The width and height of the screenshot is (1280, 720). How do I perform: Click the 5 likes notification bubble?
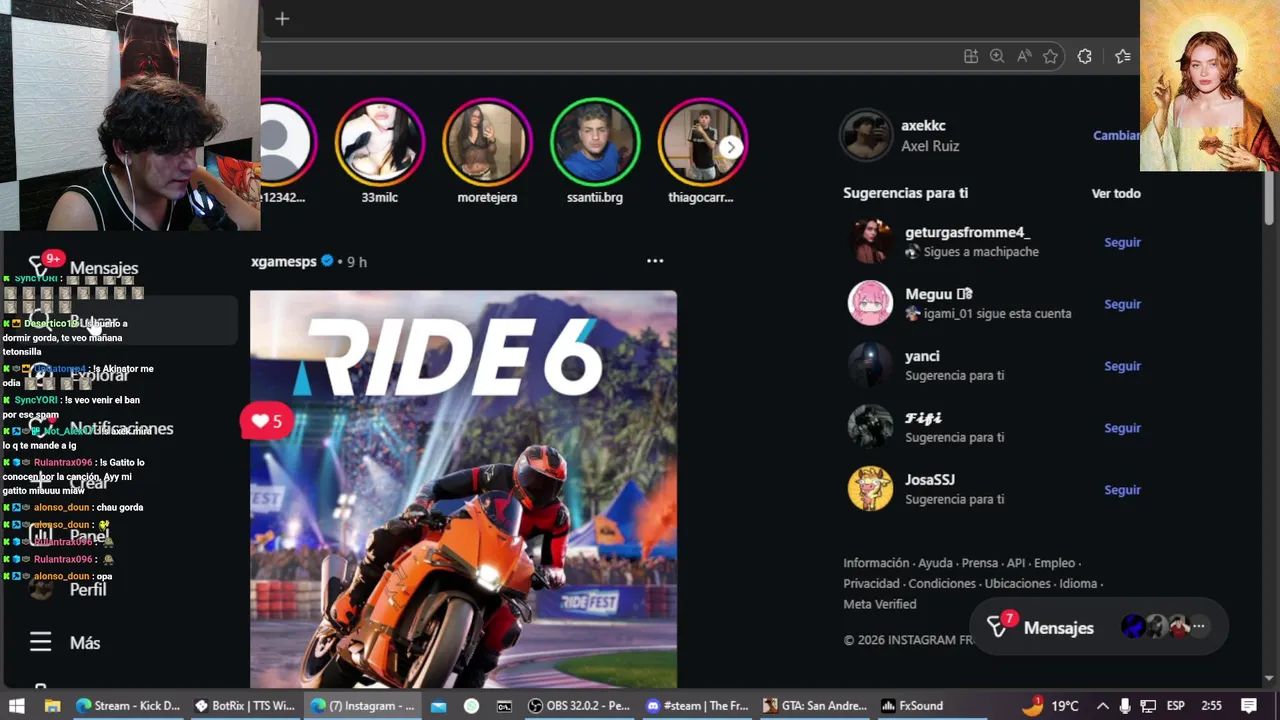[267, 422]
